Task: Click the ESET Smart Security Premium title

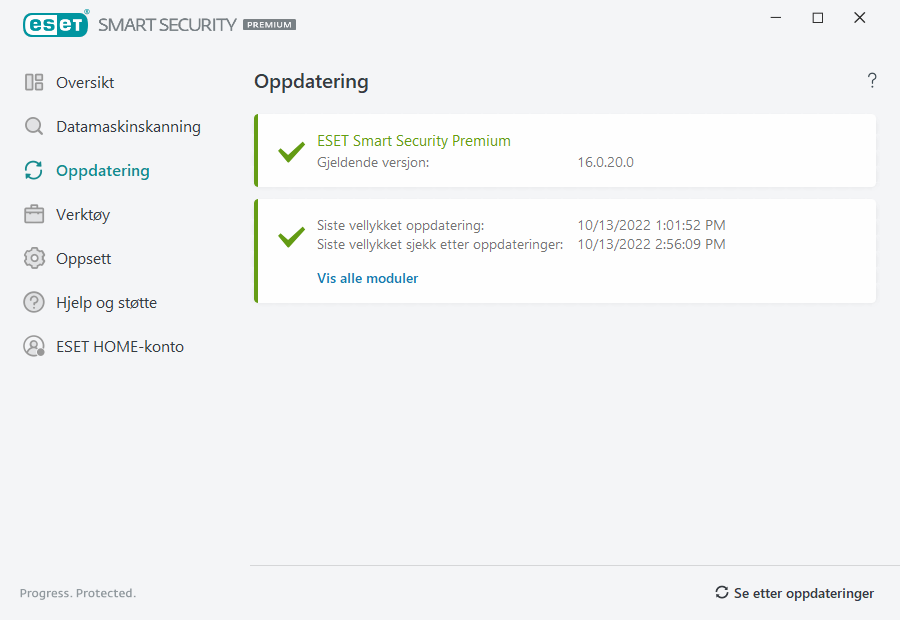Action: coord(414,141)
